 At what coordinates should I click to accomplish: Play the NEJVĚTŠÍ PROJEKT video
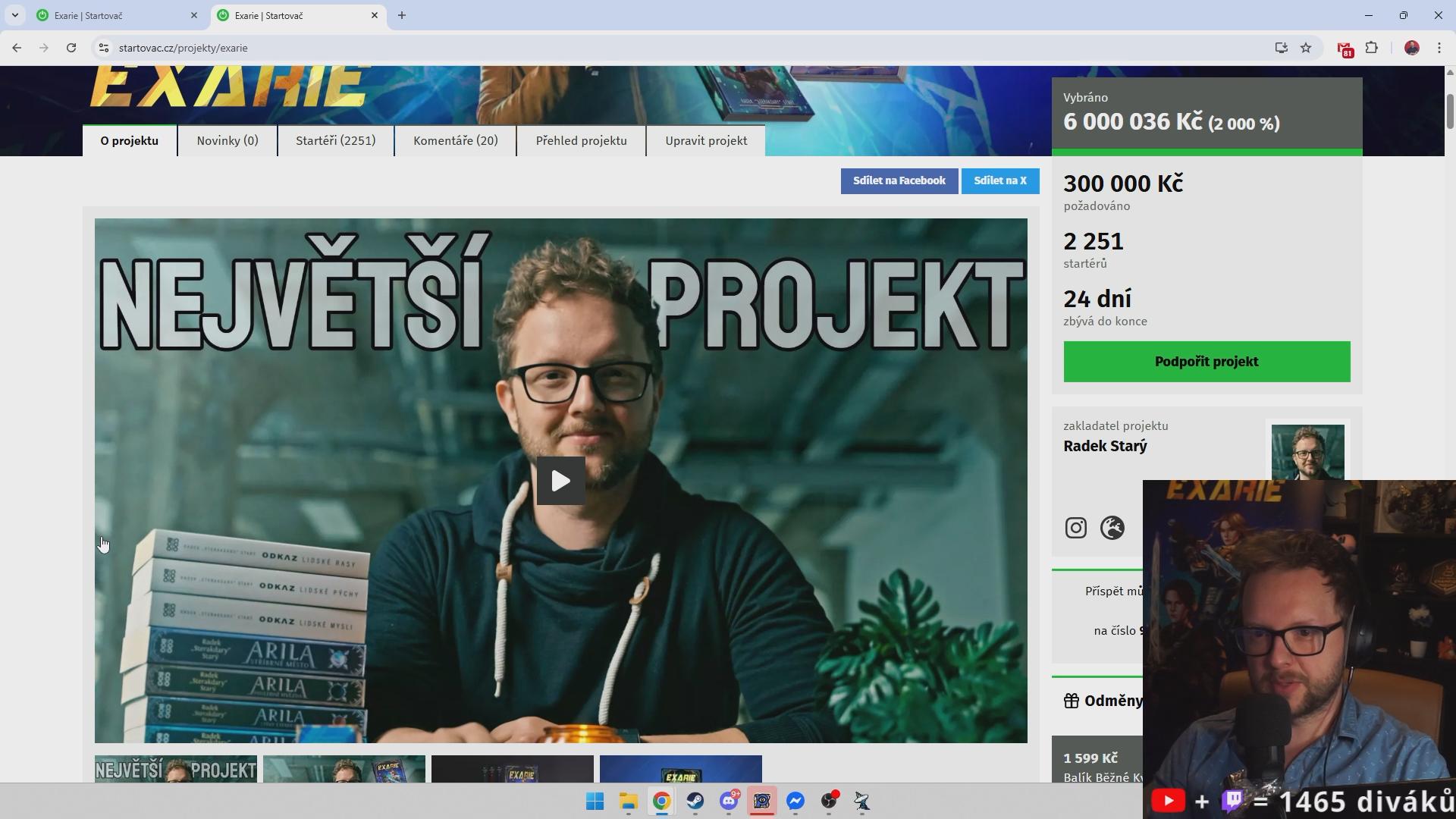[x=560, y=481]
